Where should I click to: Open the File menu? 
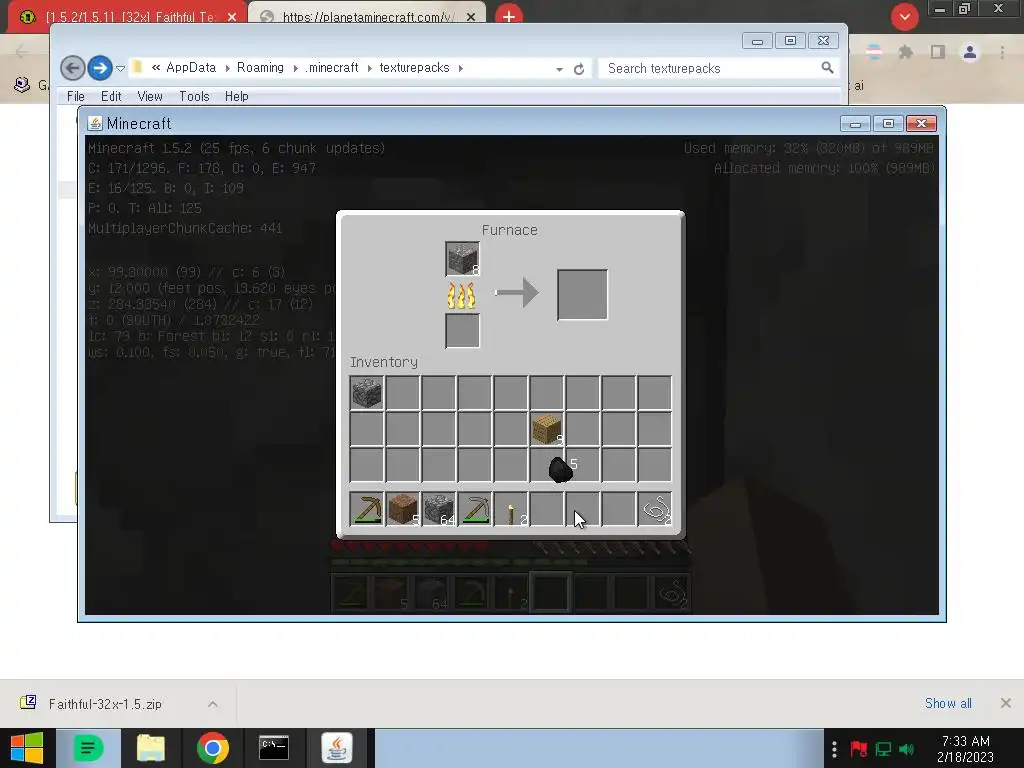tap(76, 97)
